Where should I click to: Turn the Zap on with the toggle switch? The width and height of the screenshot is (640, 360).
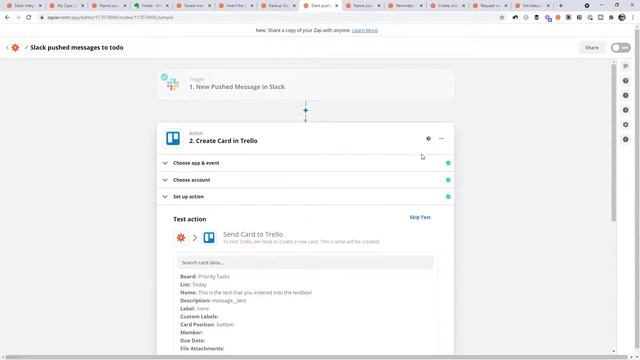click(620, 48)
